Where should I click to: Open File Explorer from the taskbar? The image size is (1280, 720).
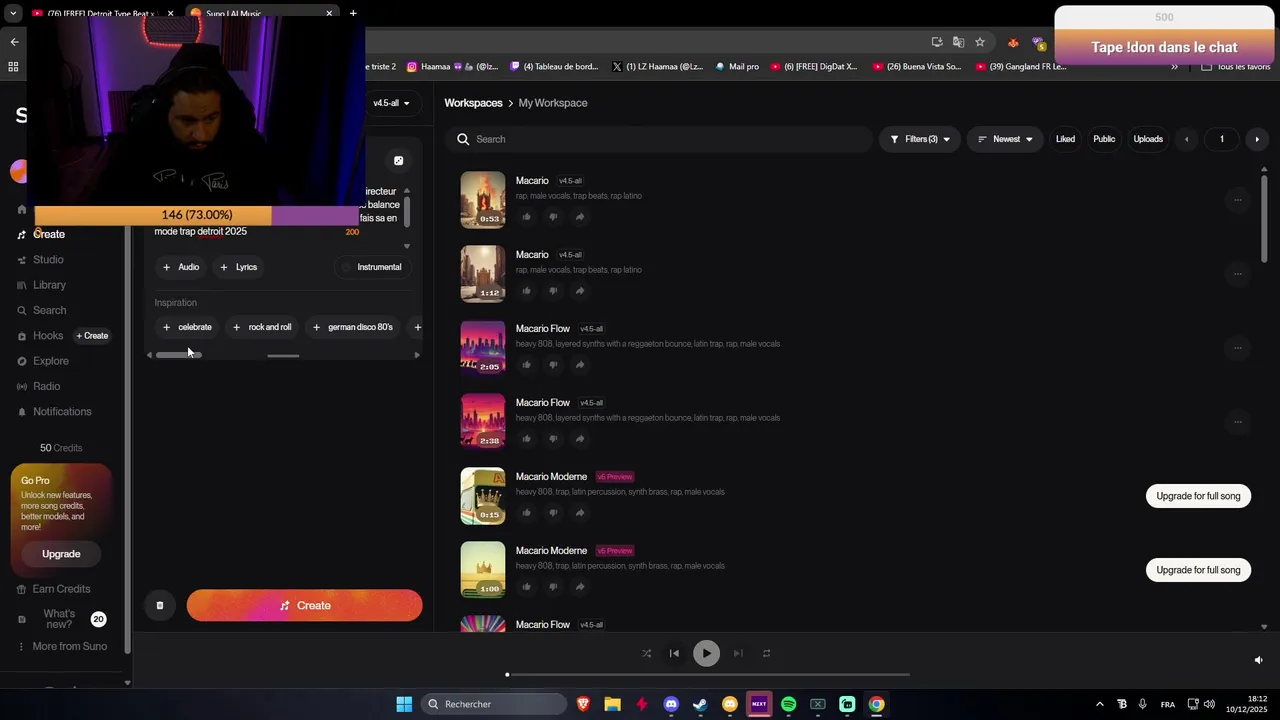click(612, 704)
